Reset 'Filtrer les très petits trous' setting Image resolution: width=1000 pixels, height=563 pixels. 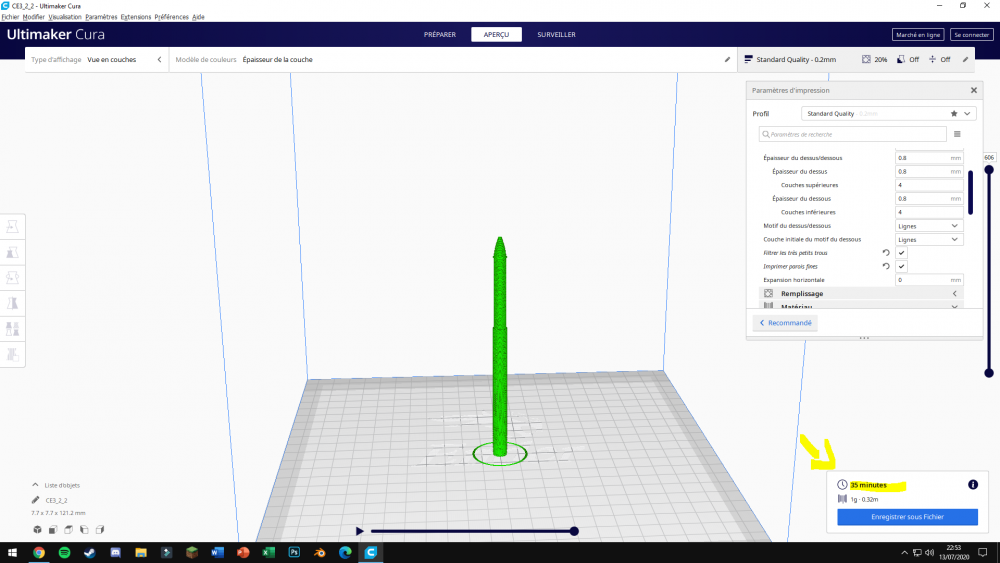(886, 252)
